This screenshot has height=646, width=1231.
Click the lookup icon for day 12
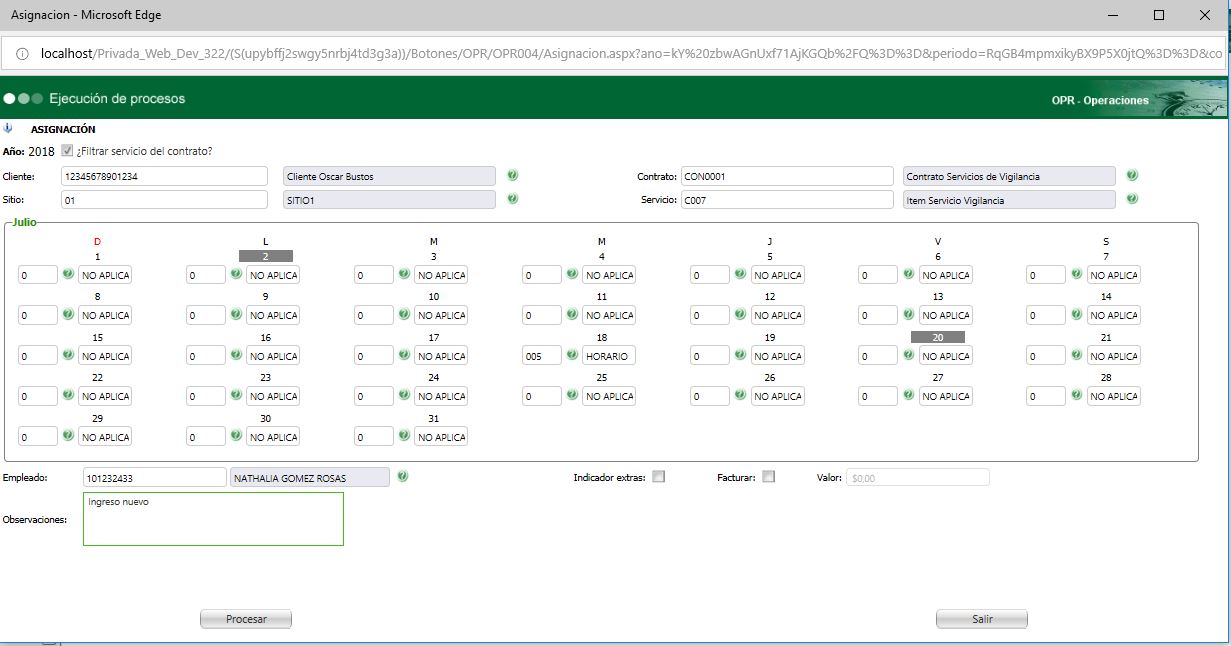[741, 314]
